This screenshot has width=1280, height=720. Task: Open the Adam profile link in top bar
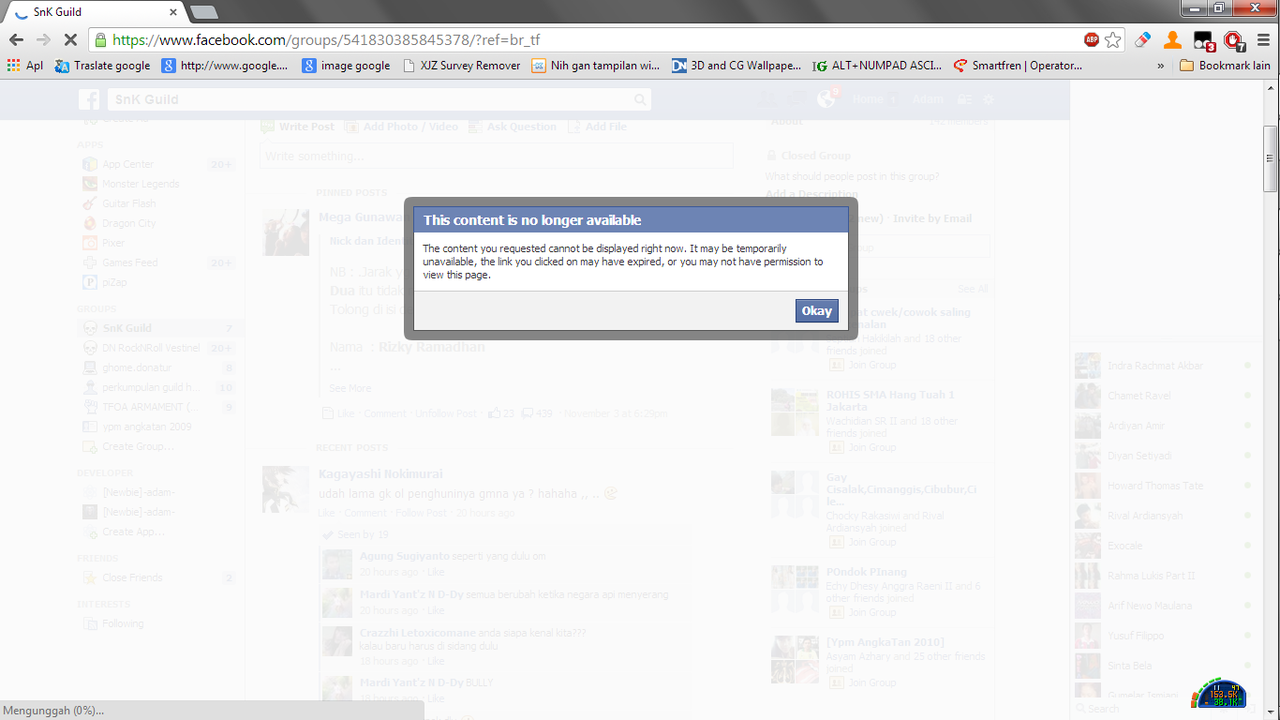click(928, 100)
